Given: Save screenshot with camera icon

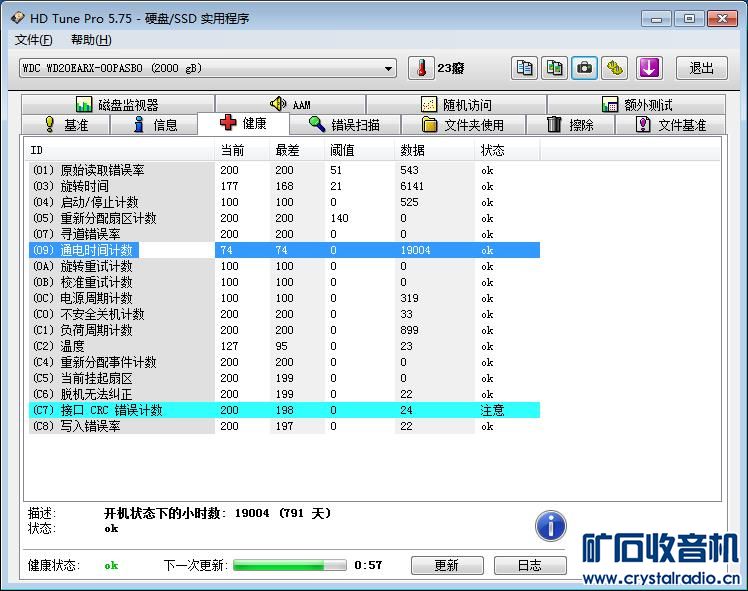Looking at the screenshot, I should (584, 68).
